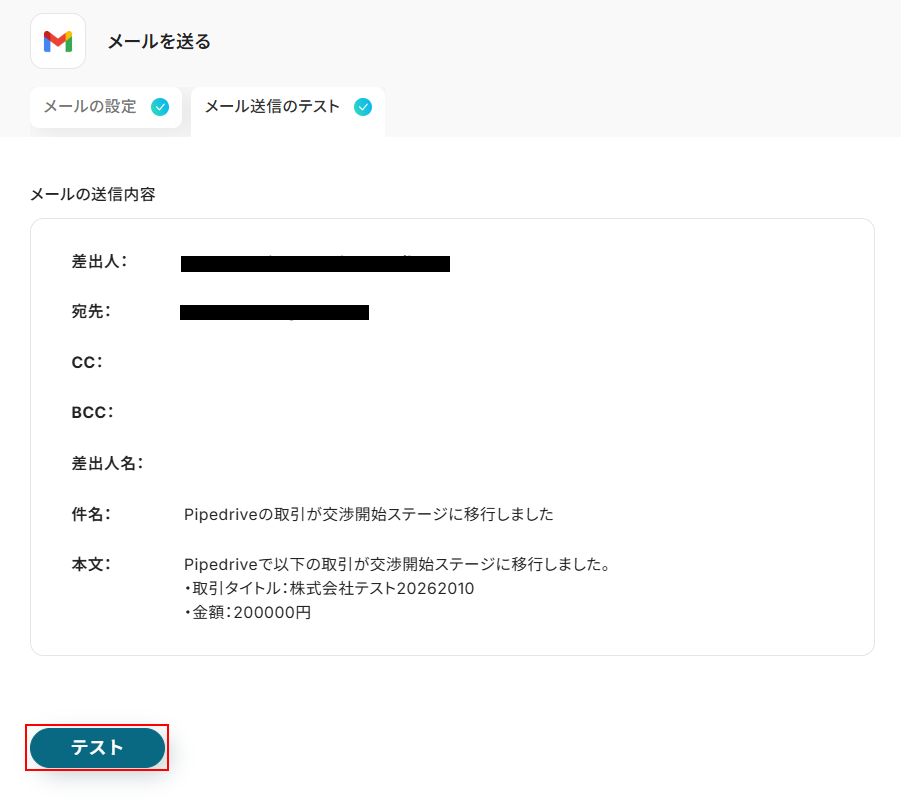Viewport: 901px width, 810px height.
Task: Click the checkmark on メール送信のテスト tab
Action: [363, 107]
